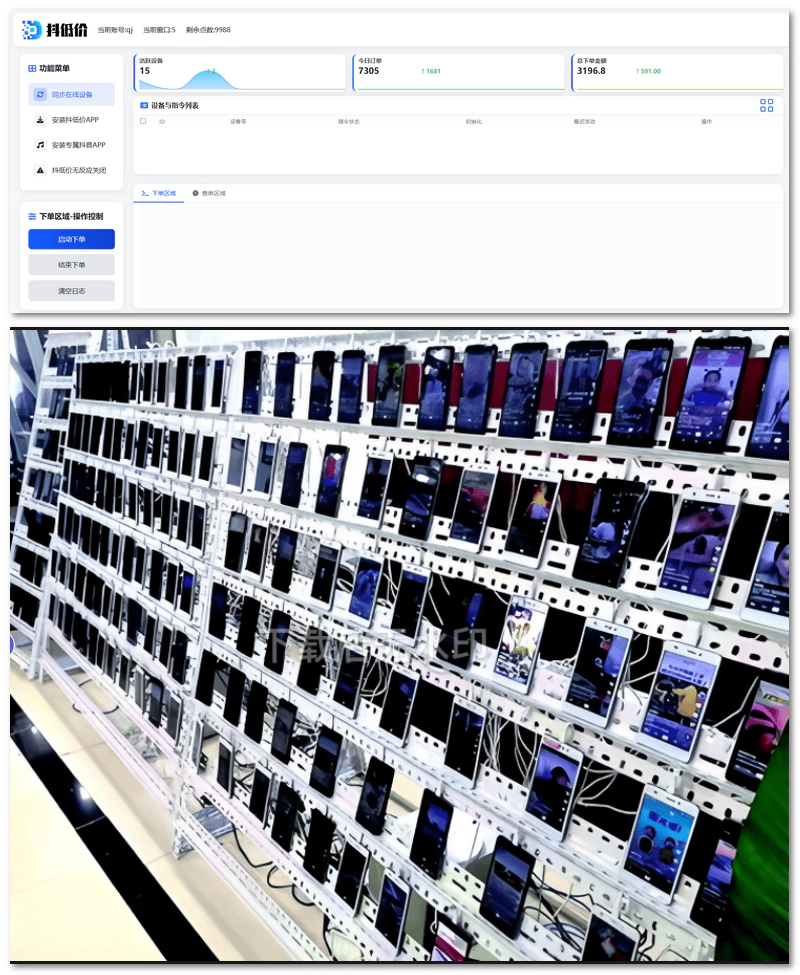Click the 清空日志 button
The height and width of the screenshot is (975, 800).
pos(71,291)
